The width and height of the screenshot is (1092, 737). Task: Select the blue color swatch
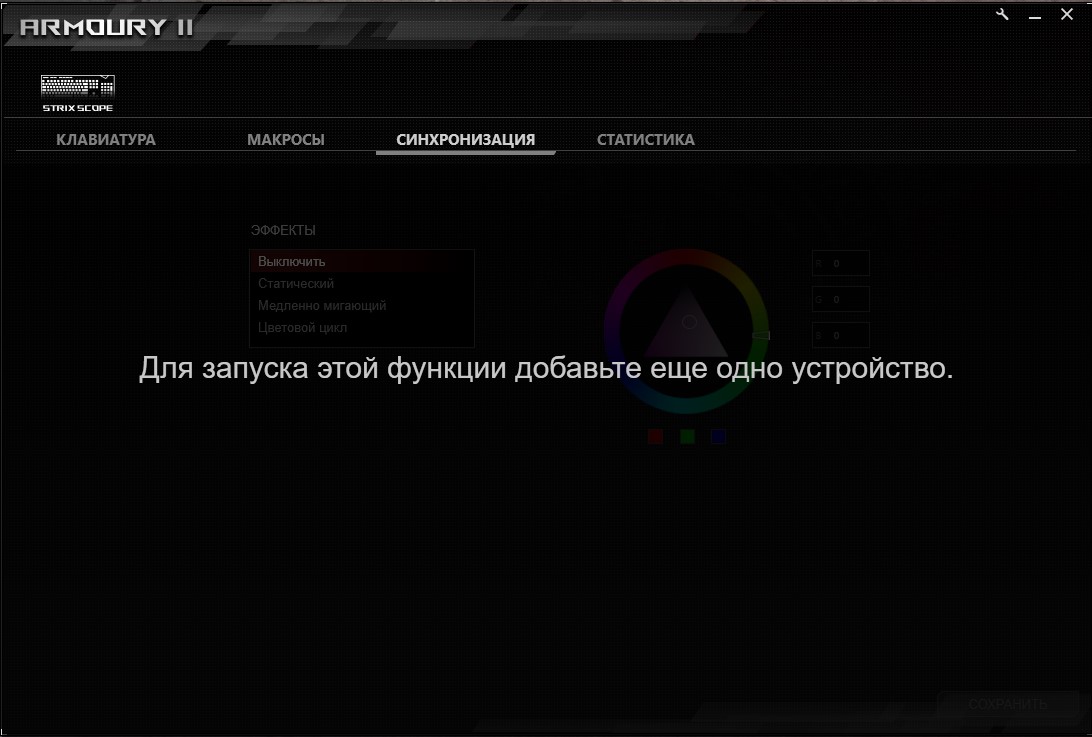tap(718, 436)
